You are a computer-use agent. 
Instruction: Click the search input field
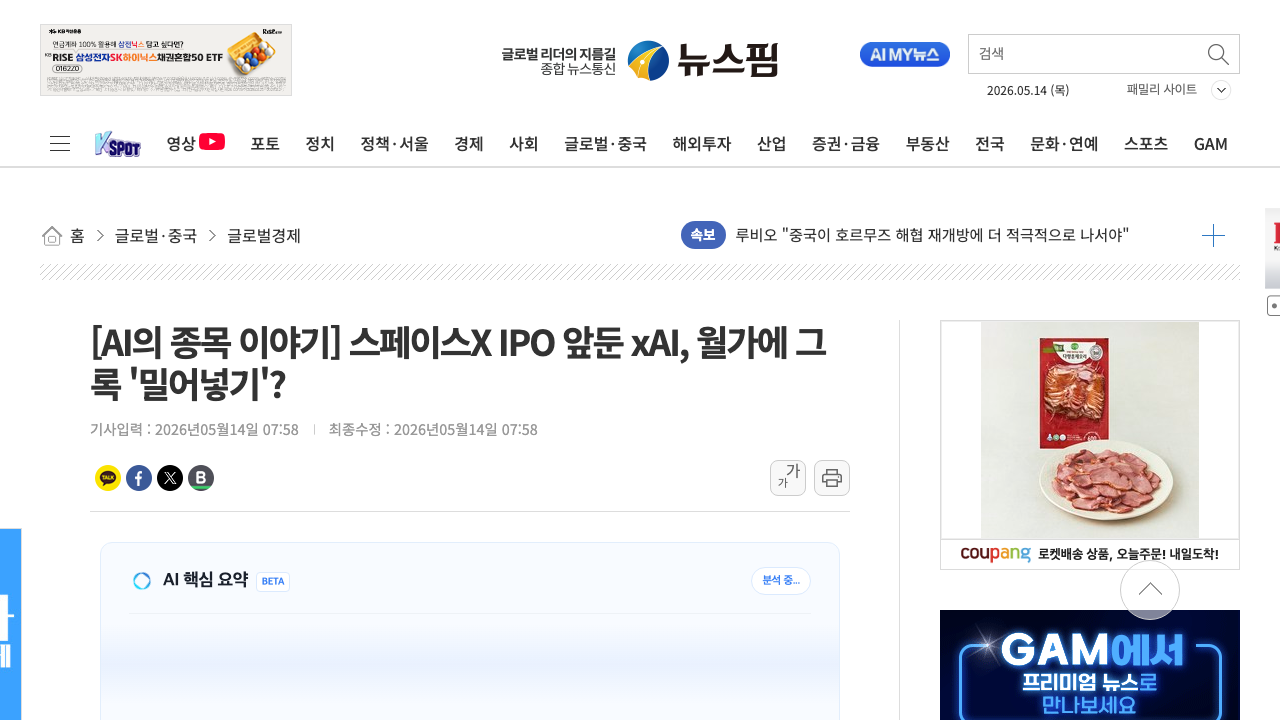(1086, 54)
